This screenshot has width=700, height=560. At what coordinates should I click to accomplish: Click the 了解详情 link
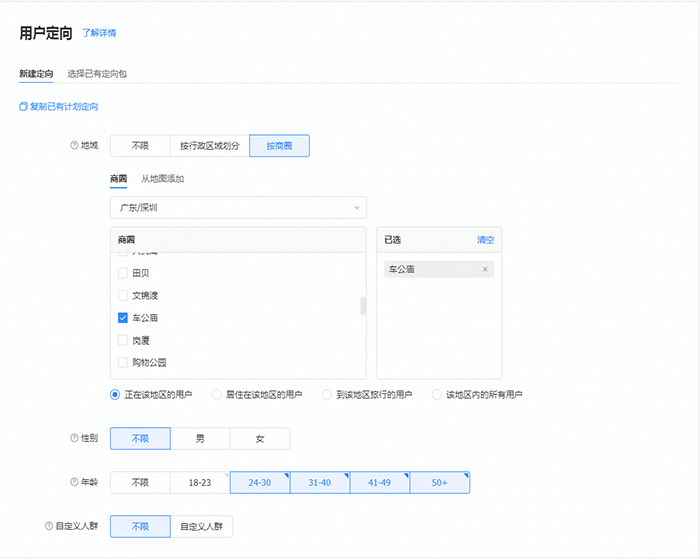99,33
